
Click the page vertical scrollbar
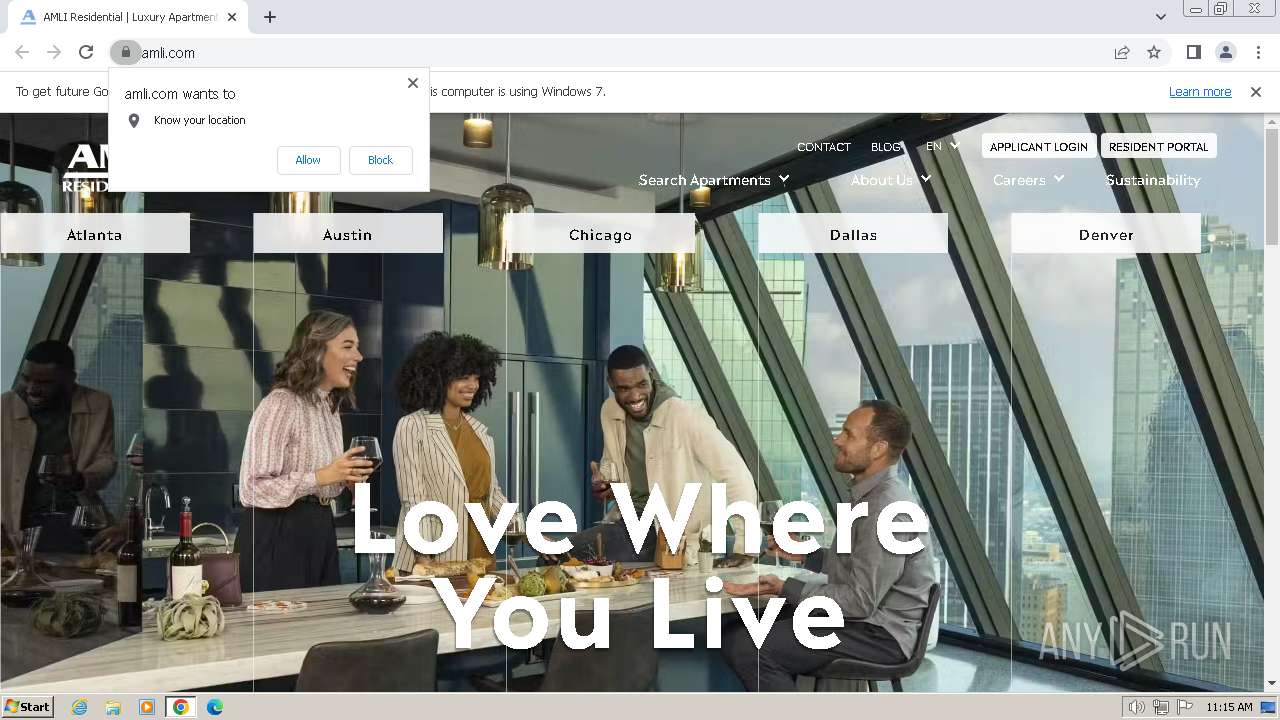click(x=1272, y=186)
